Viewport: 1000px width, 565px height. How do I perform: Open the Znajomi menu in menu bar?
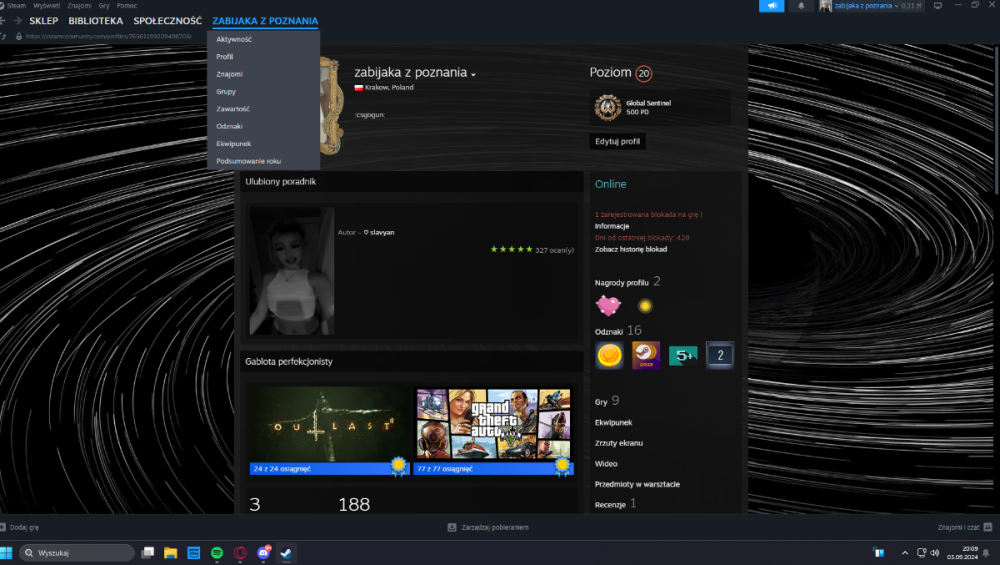pyautogui.click(x=80, y=6)
